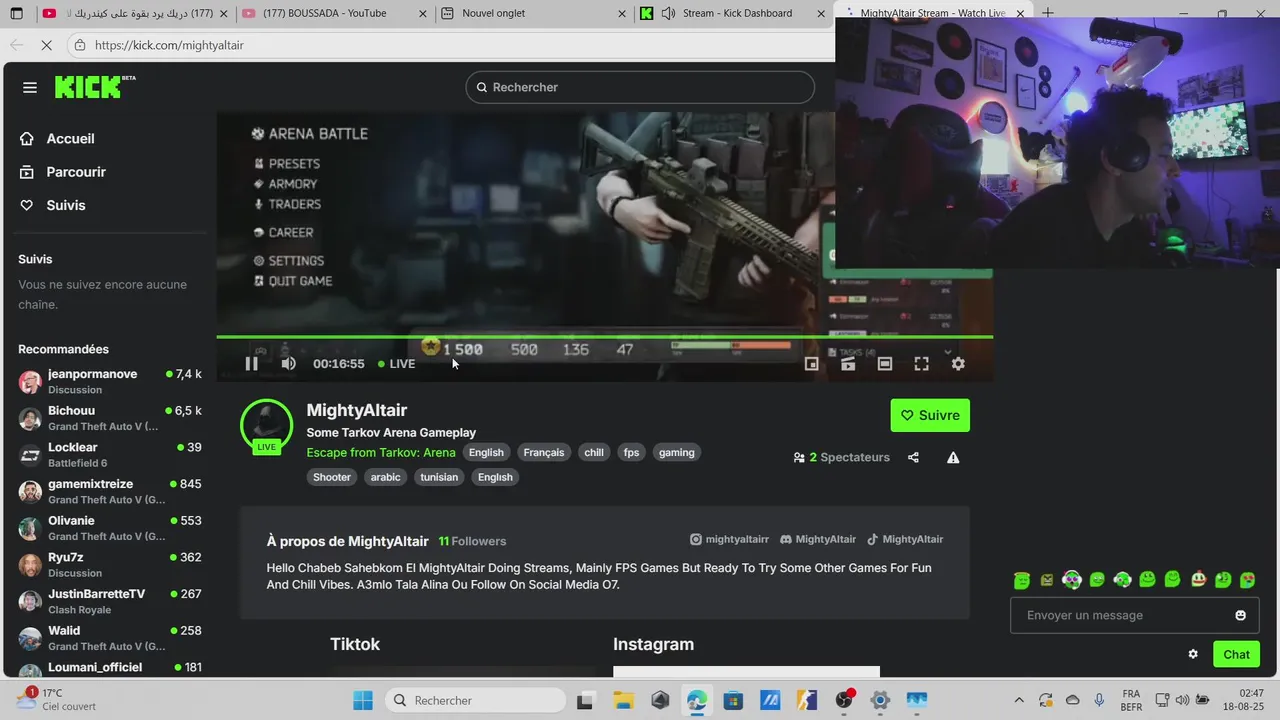Open a new browser tab with plus
Image resolution: width=1280 pixels, height=720 pixels.
tap(1048, 13)
